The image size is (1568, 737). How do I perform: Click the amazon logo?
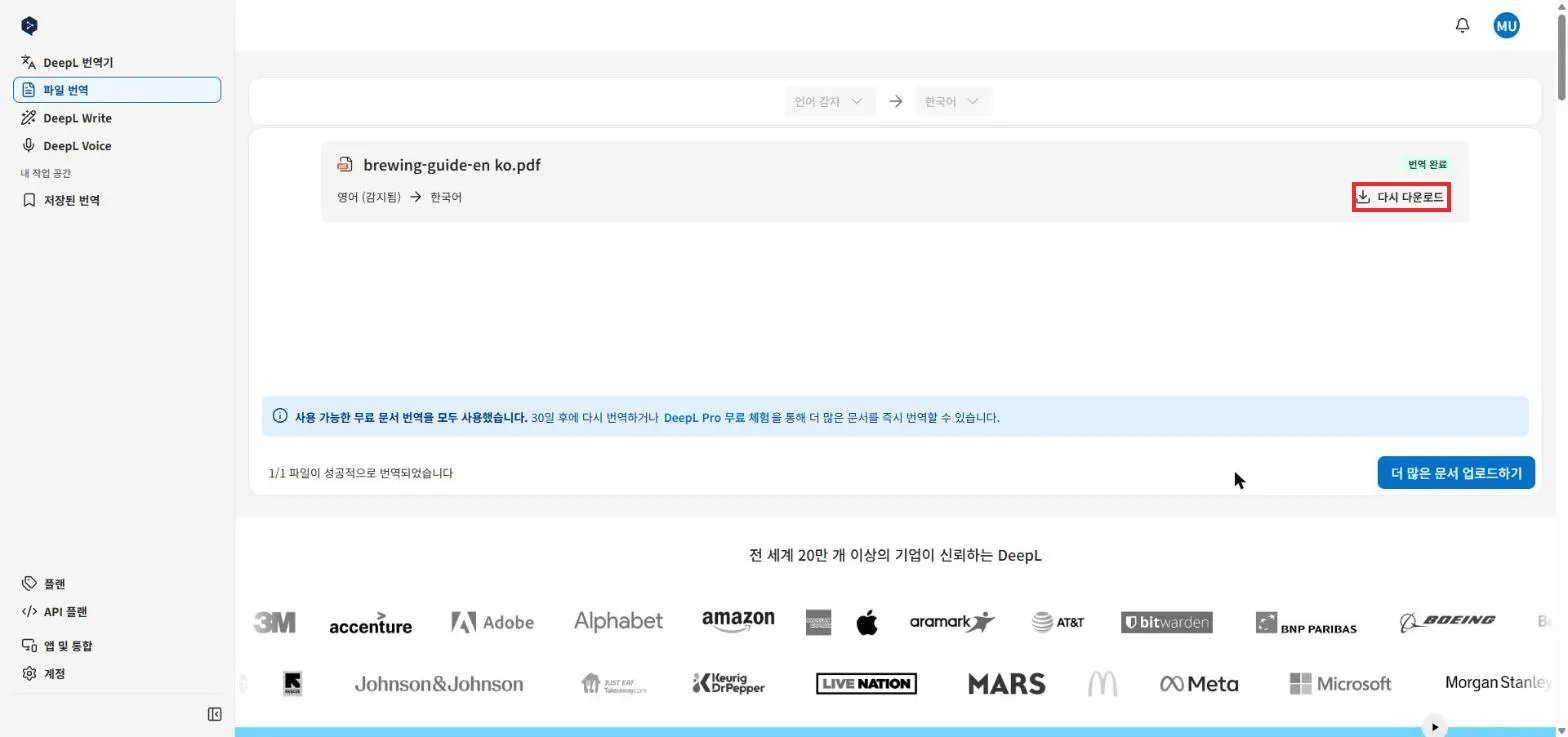click(738, 621)
